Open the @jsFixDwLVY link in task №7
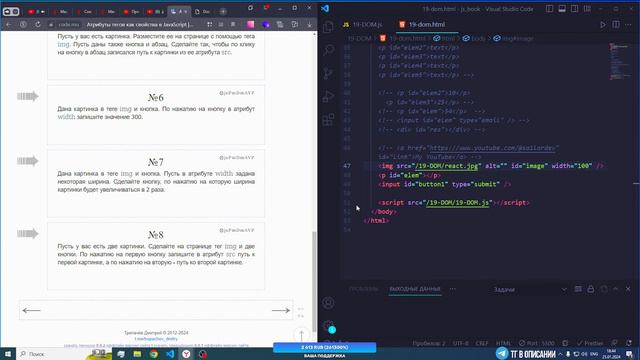Image resolution: width=640 pixels, height=360 pixels. 237,158
